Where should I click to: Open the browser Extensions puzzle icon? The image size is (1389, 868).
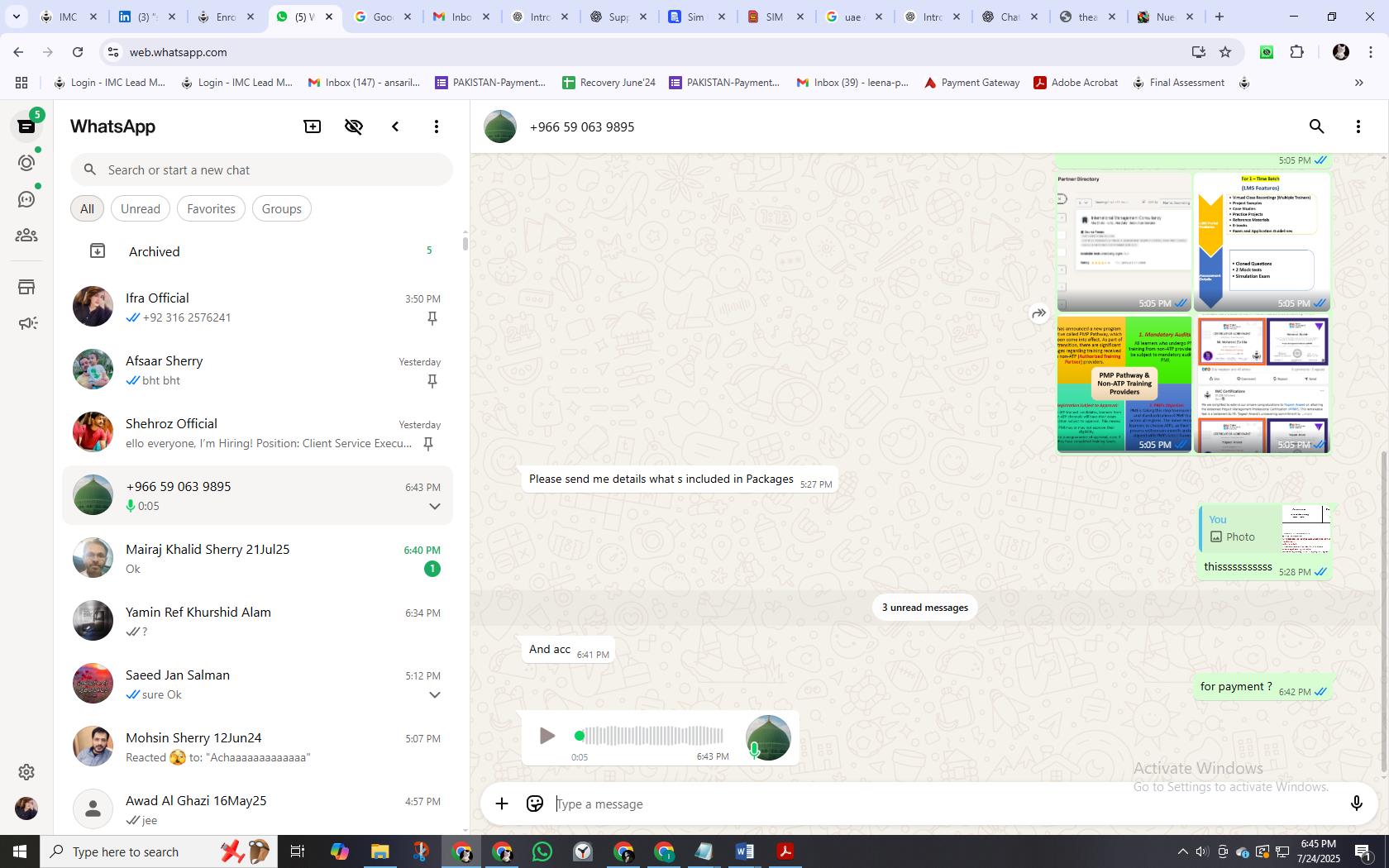point(1296,52)
